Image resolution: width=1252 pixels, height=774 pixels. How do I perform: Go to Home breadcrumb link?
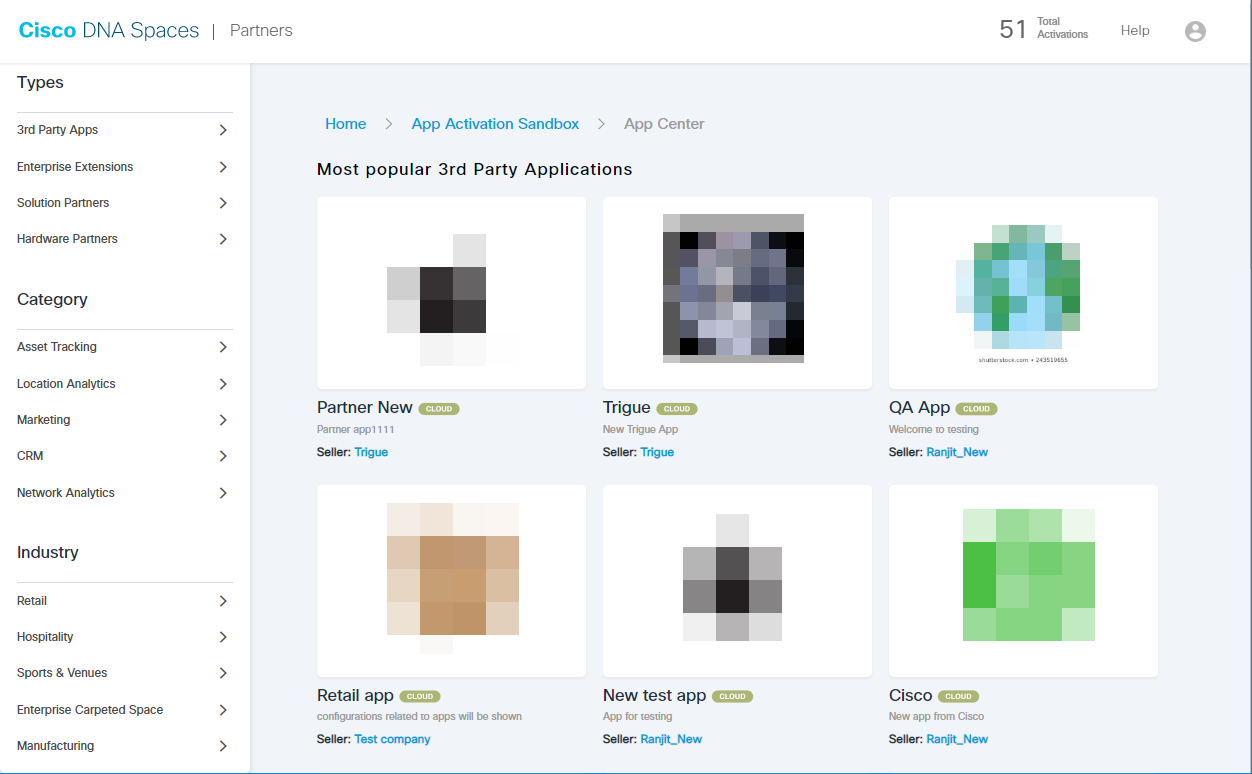(x=346, y=124)
